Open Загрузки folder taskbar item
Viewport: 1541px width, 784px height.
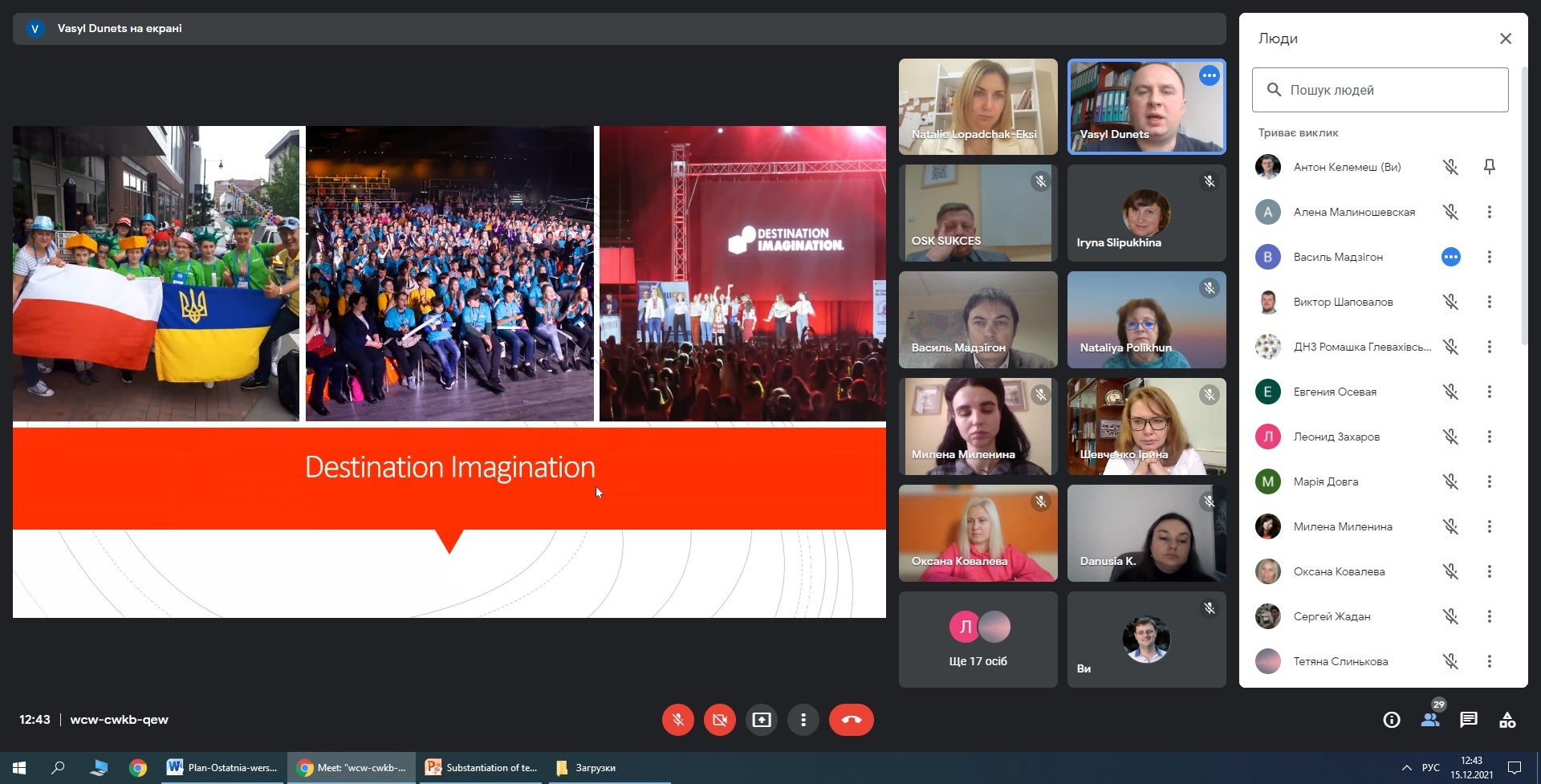[610, 768]
